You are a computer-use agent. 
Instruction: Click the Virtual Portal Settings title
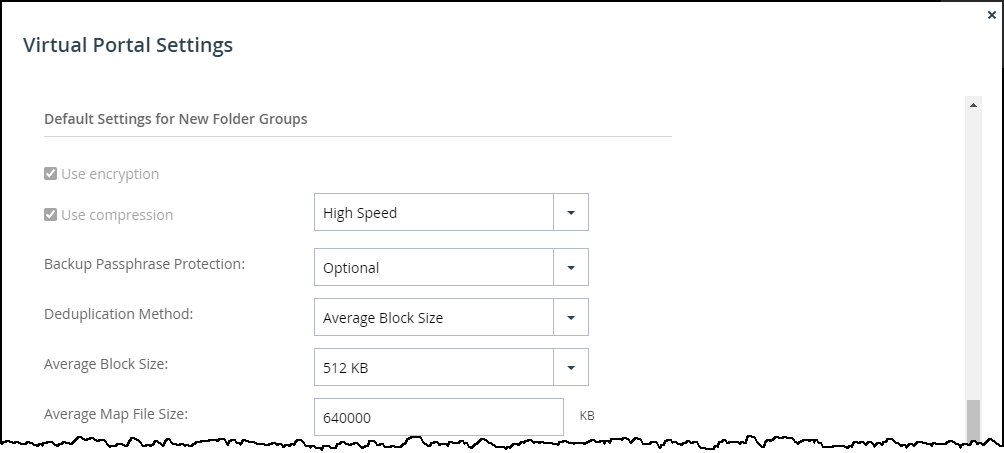128,45
